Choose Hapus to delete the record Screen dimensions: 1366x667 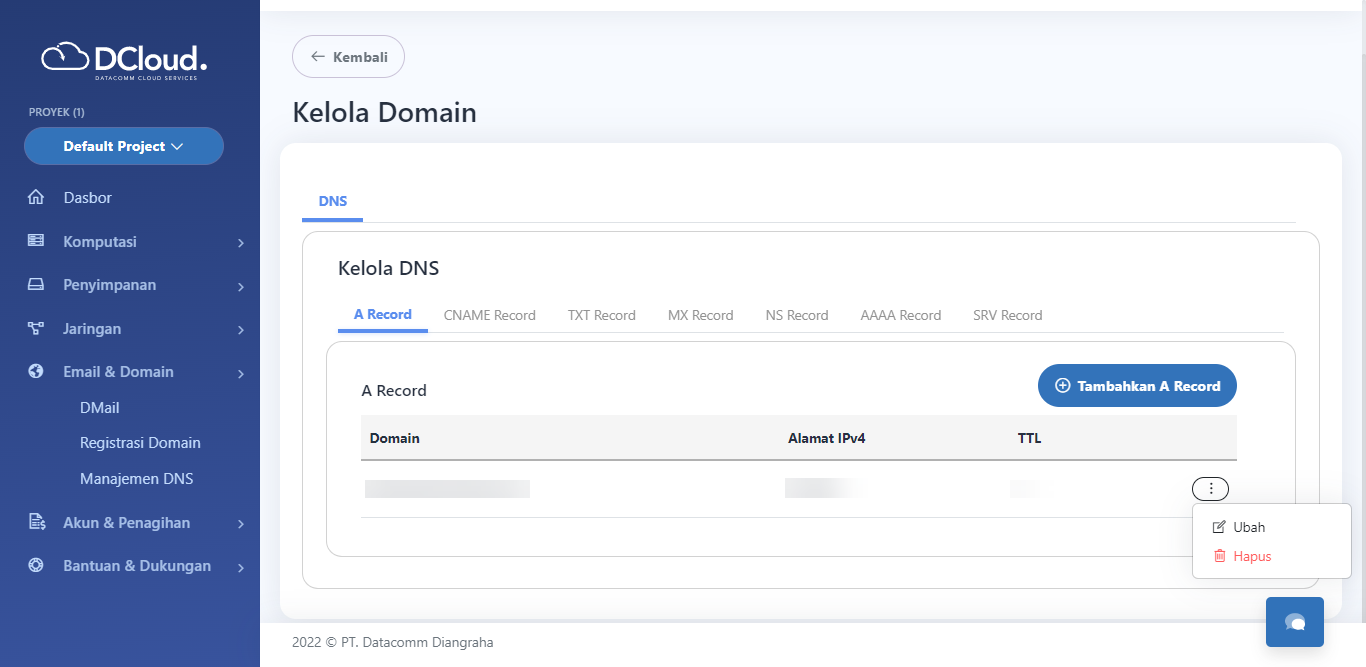click(1251, 556)
